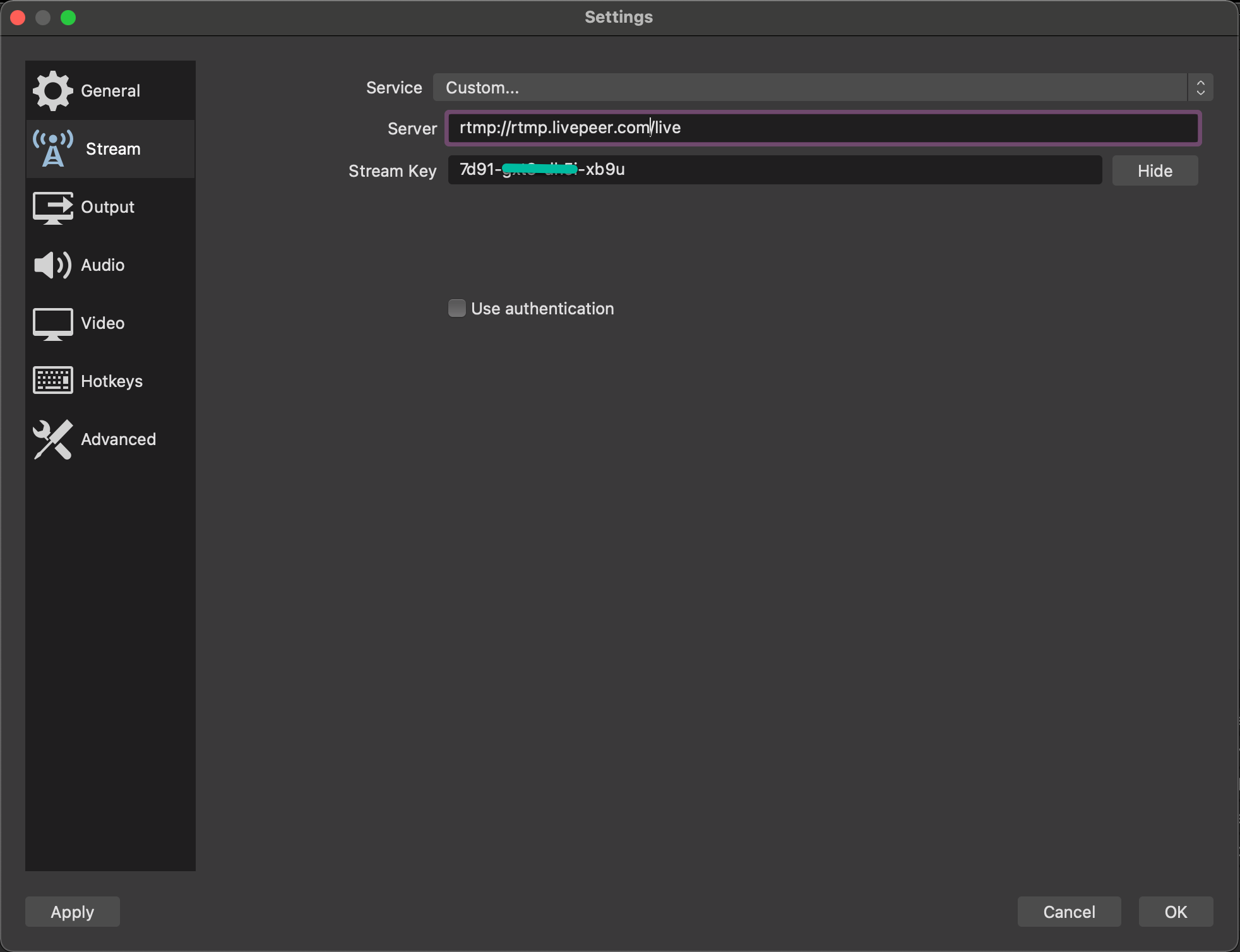Image resolution: width=1240 pixels, height=952 pixels.
Task: Switch to the Output settings tab
Action: [x=107, y=208]
